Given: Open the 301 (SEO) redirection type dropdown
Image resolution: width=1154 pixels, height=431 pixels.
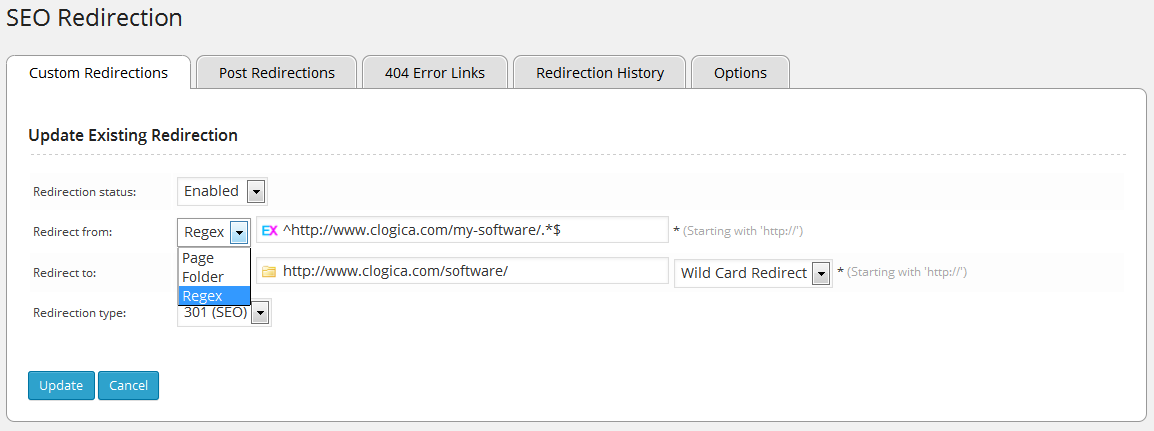Looking at the screenshot, I should [224, 313].
